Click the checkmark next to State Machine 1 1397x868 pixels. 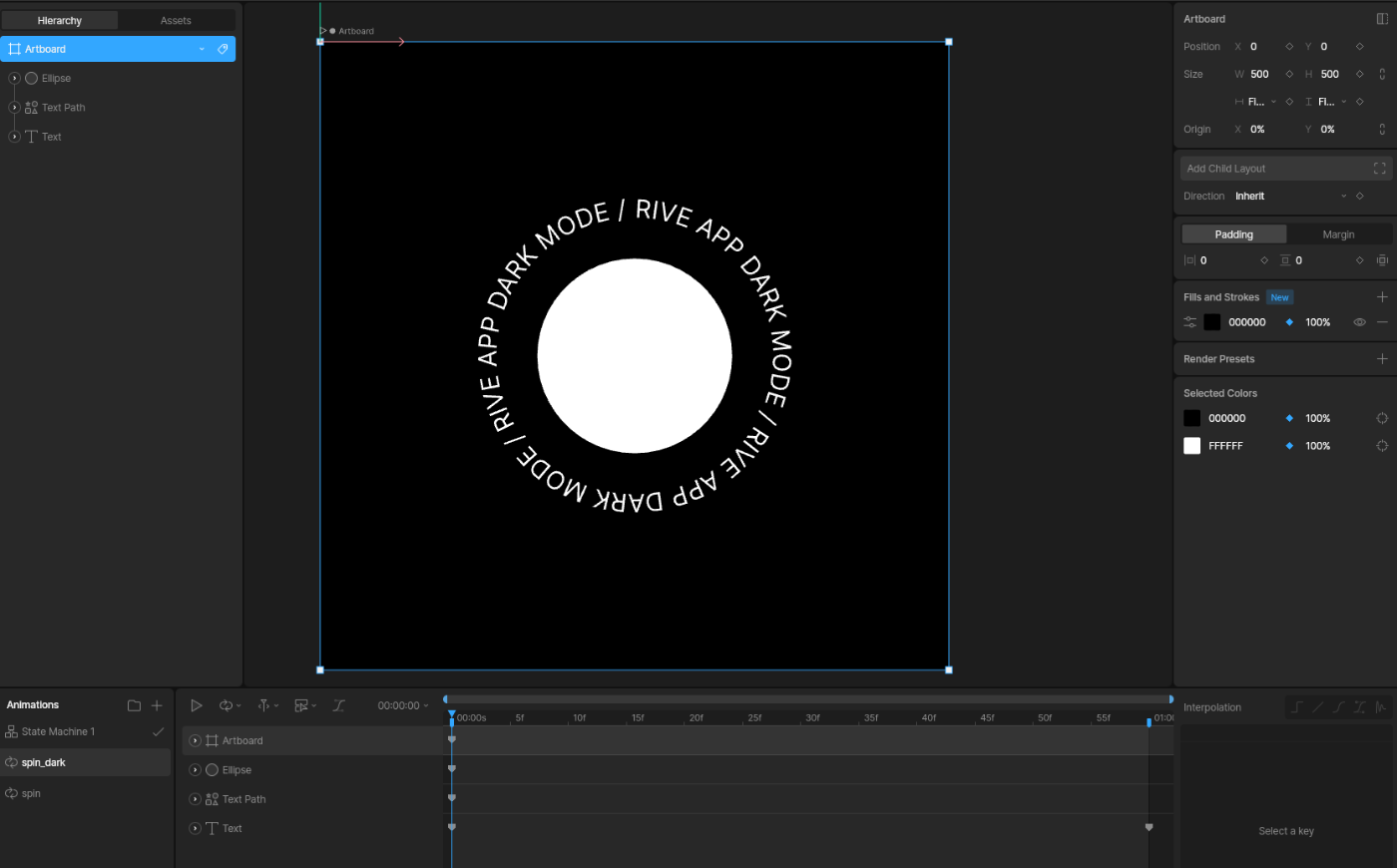click(x=158, y=731)
